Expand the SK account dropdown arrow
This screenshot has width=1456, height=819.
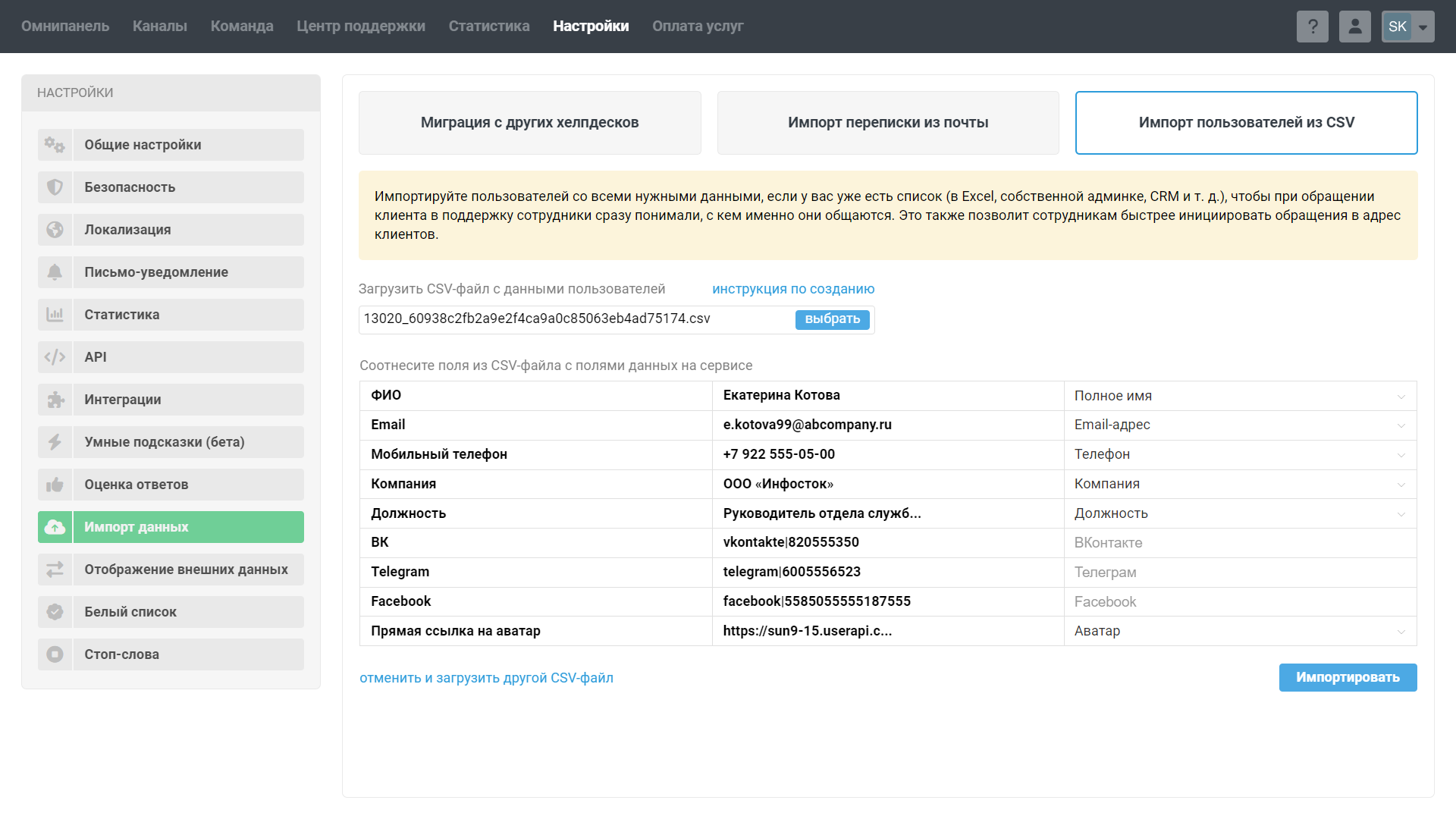[1423, 27]
